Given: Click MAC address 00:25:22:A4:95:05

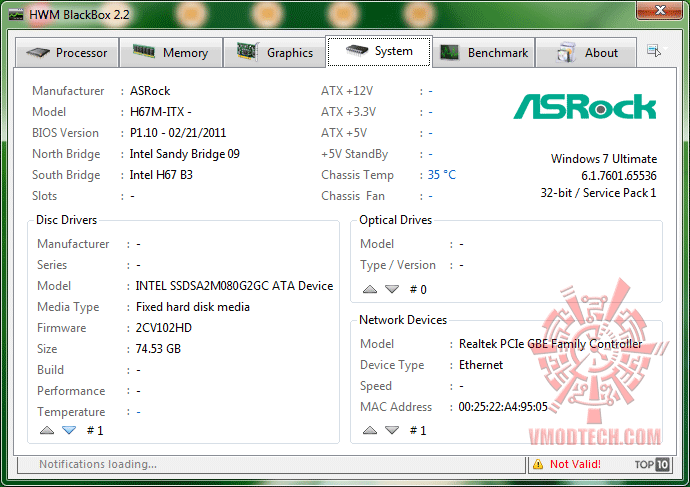Looking at the screenshot, I should 503,407.
